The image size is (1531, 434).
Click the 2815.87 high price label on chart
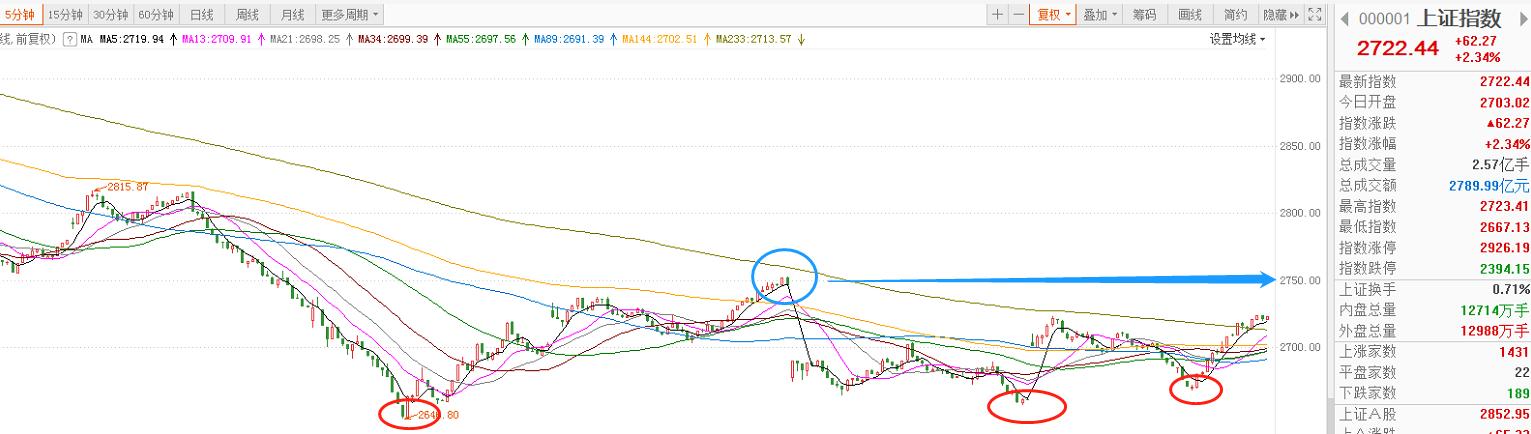coord(126,187)
